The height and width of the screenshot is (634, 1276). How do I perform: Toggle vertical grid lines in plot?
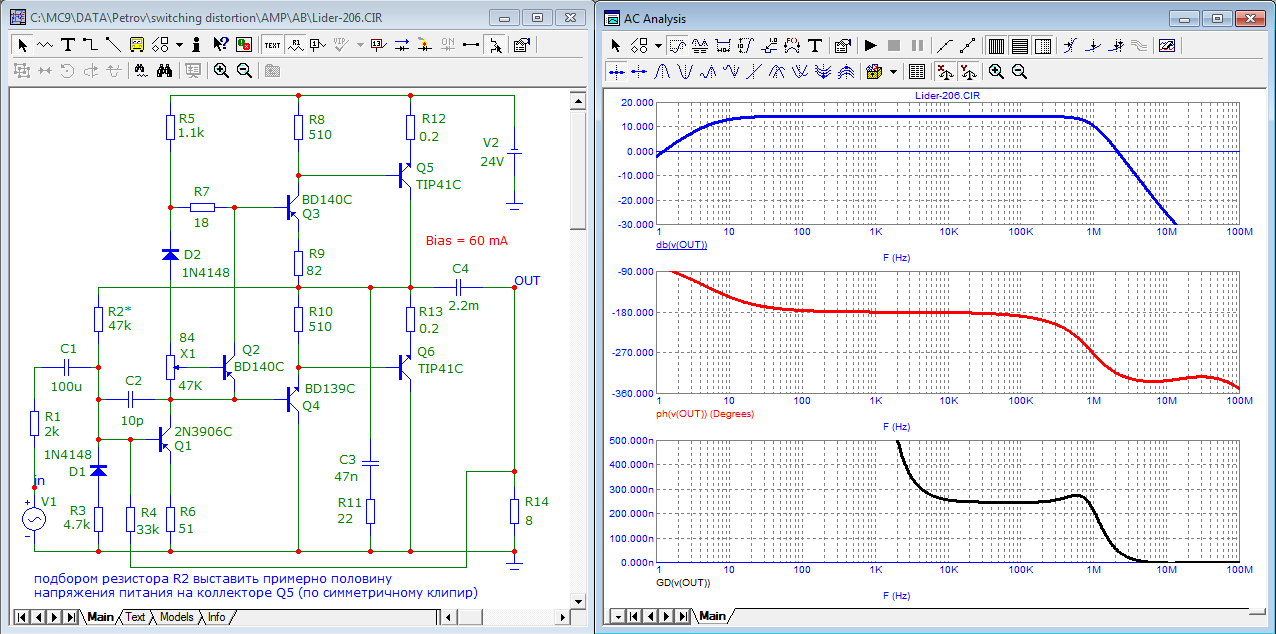996,45
